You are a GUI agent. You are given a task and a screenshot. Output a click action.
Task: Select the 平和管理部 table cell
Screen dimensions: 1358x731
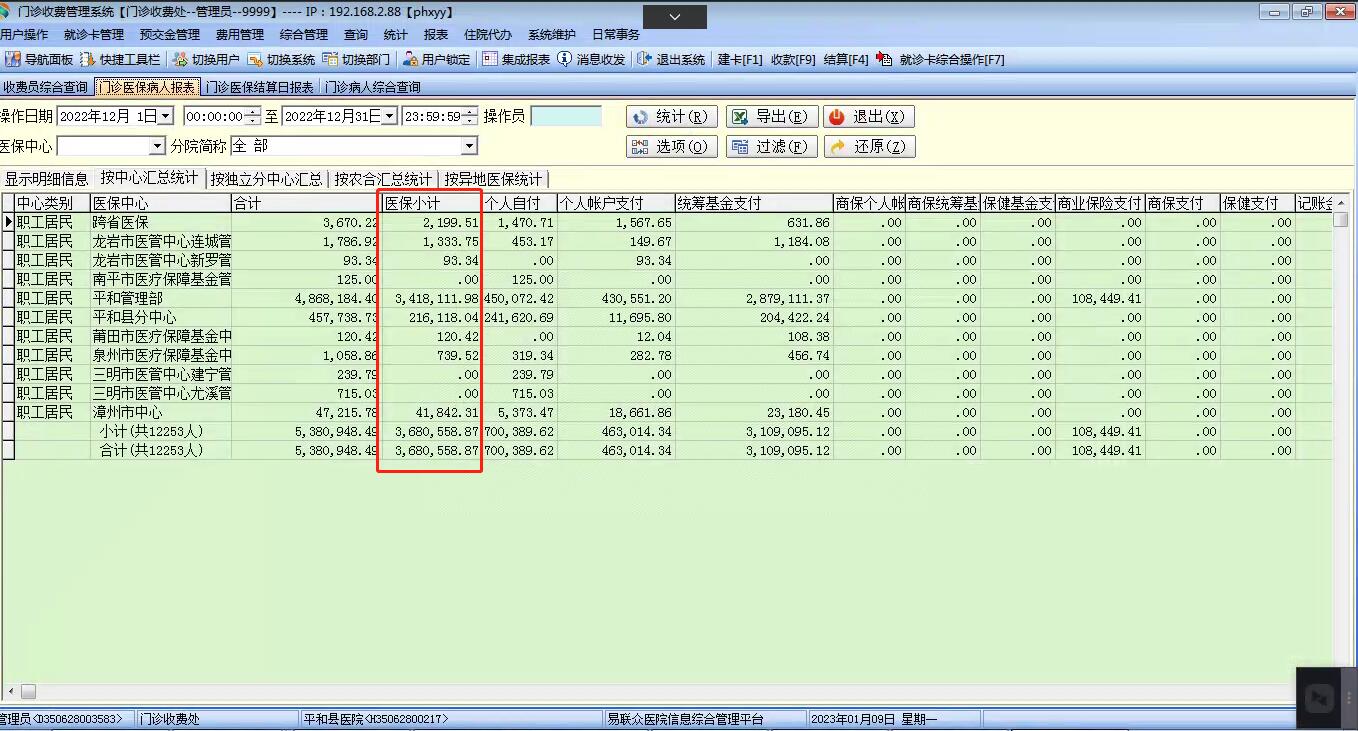pyautogui.click(x=161, y=298)
